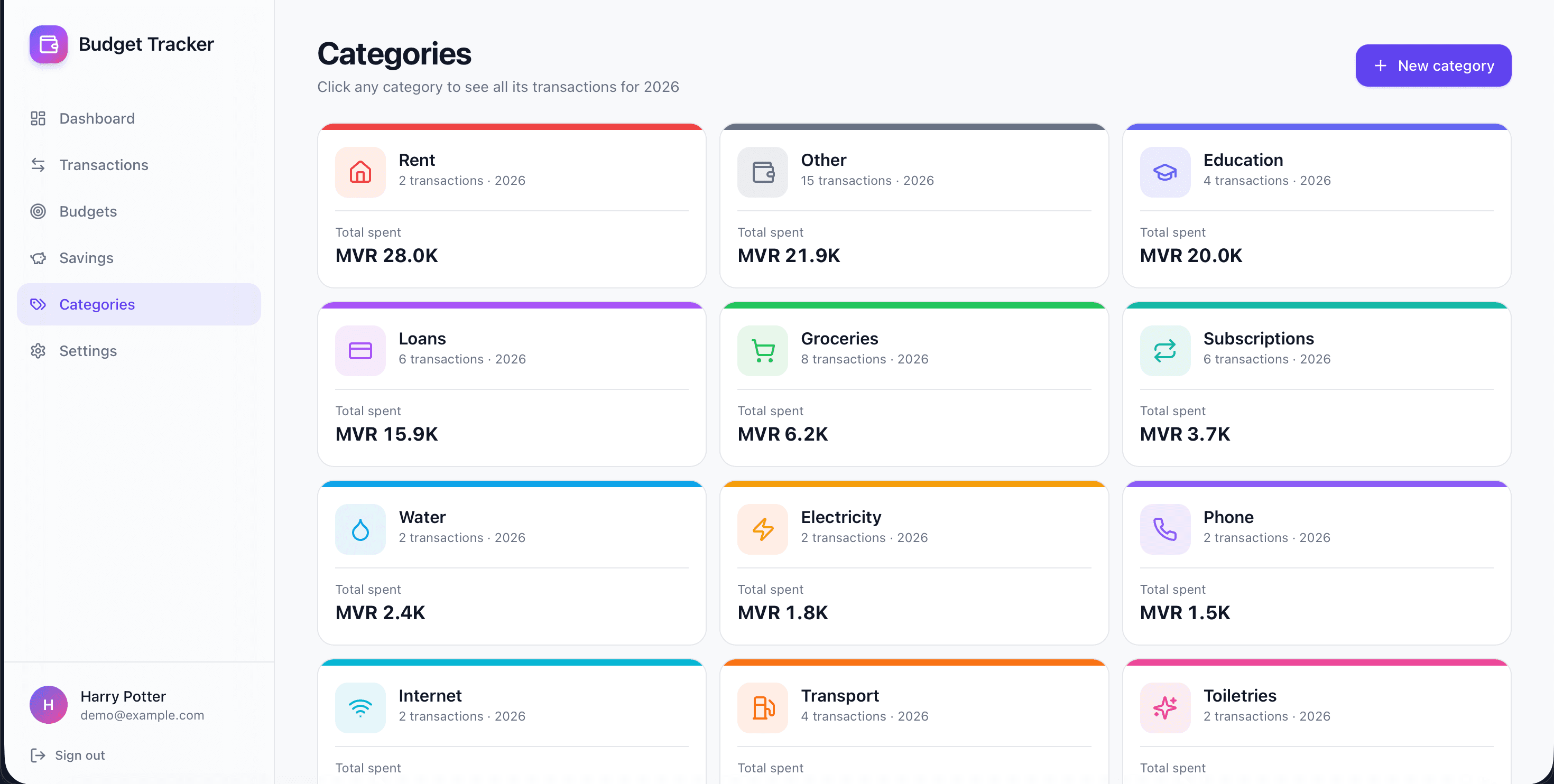The height and width of the screenshot is (784, 1554).
Task: Click the red color bar on Rent card
Action: coord(512,127)
